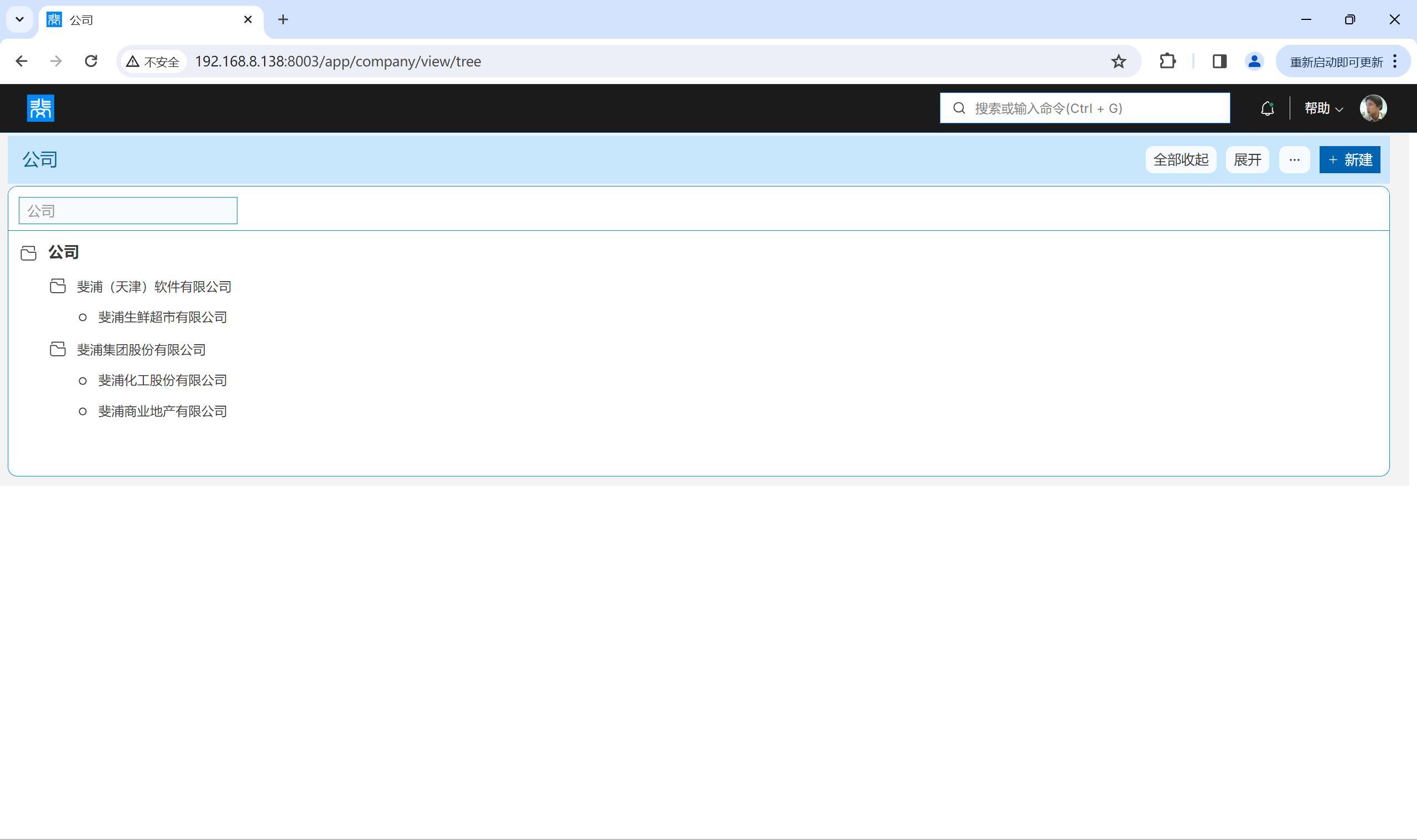Select 斐浦商业地产有限公司 tree node
The width and height of the screenshot is (1417, 840).
pos(163,412)
